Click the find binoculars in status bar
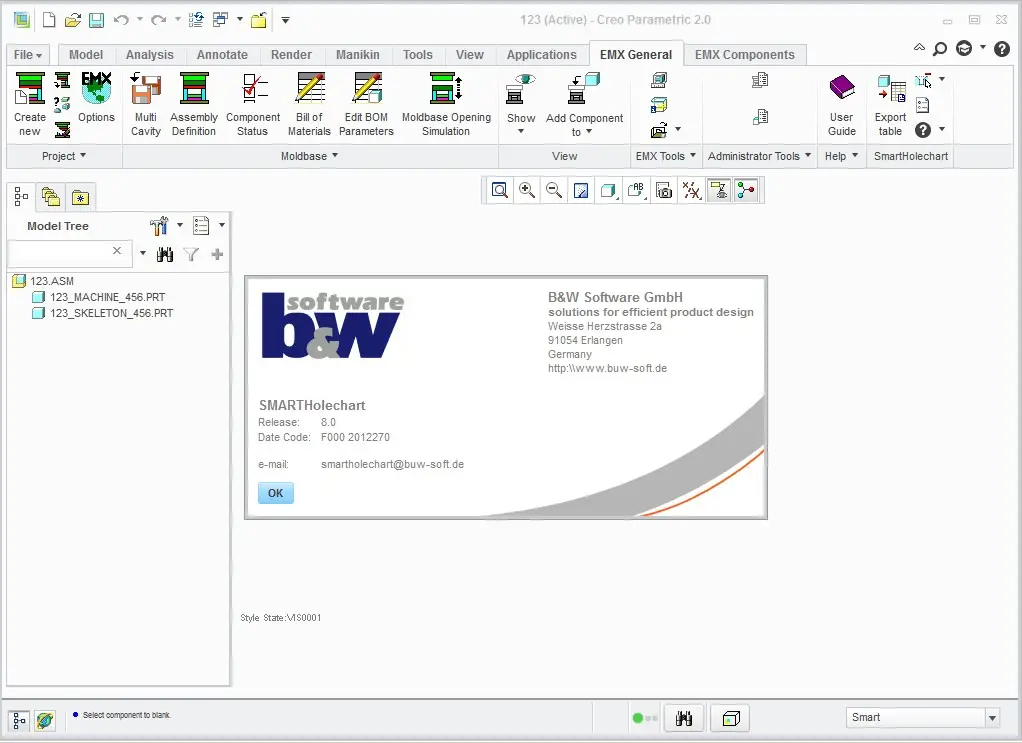Image resolution: width=1022 pixels, height=743 pixels. (x=684, y=718)
